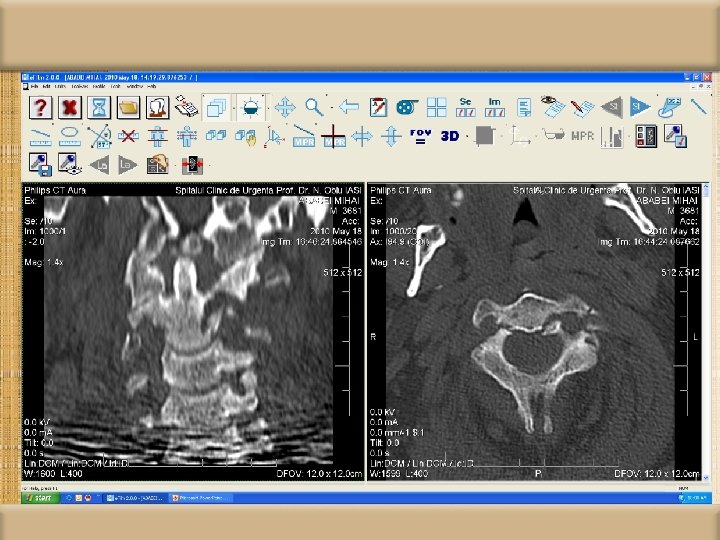Click the Im image selection icon
Screen dimensions: 720x540
pos(495,107)
